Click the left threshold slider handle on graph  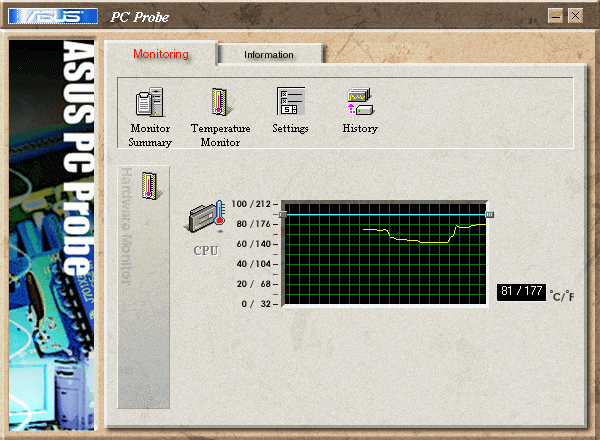pos(283,214)
